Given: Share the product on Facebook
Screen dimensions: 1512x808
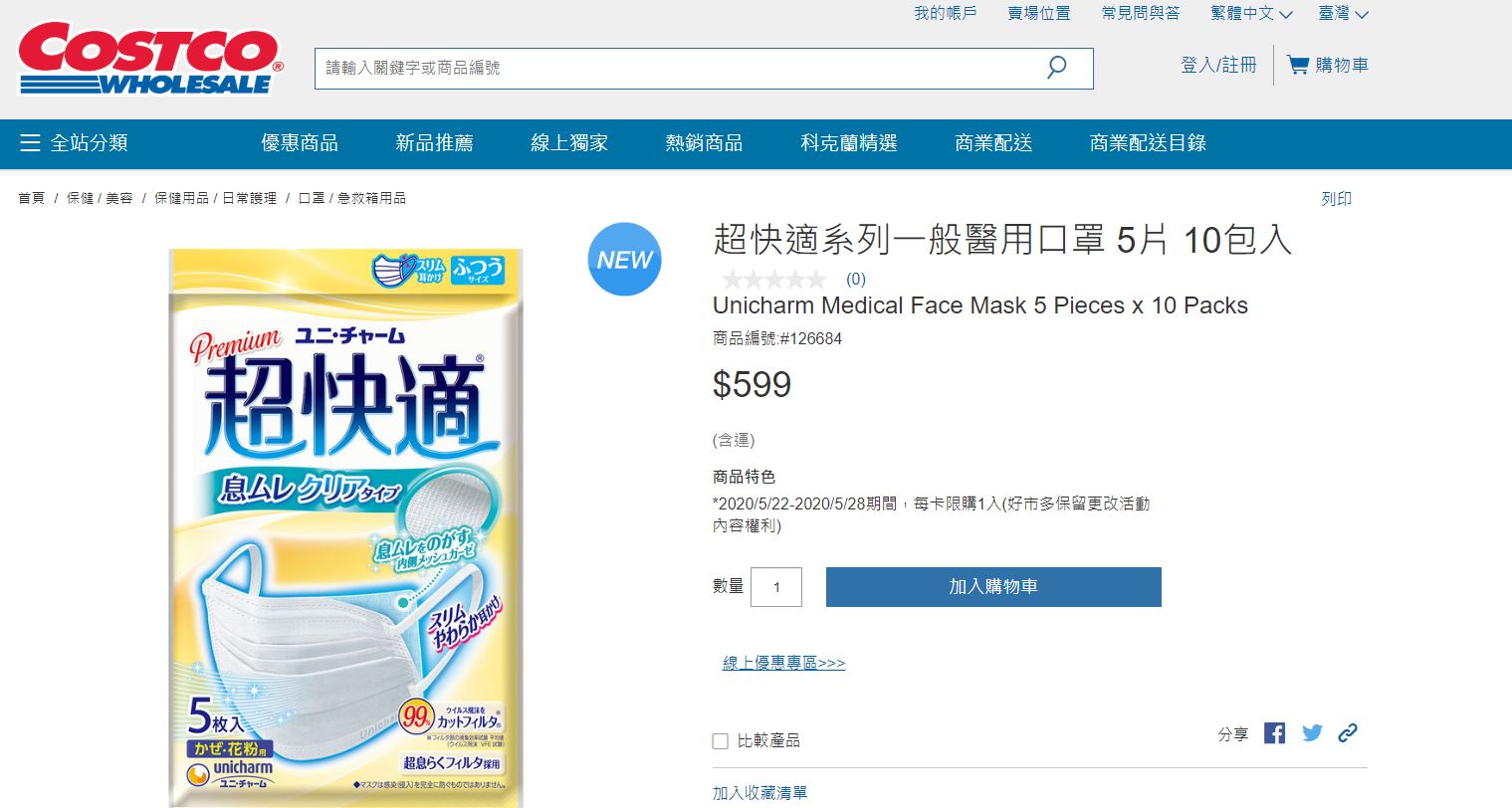Looking at the screenshot, I should point(1274,732).
